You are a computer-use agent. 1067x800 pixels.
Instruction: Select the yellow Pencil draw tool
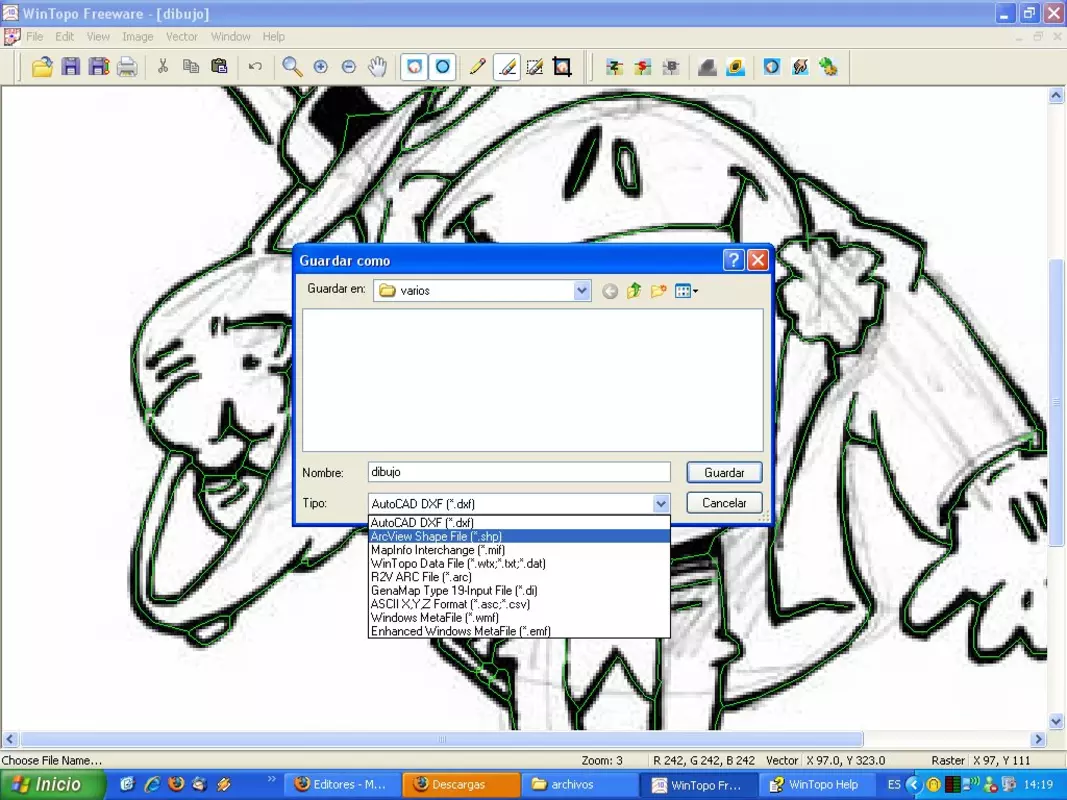(x=478, y=67)
